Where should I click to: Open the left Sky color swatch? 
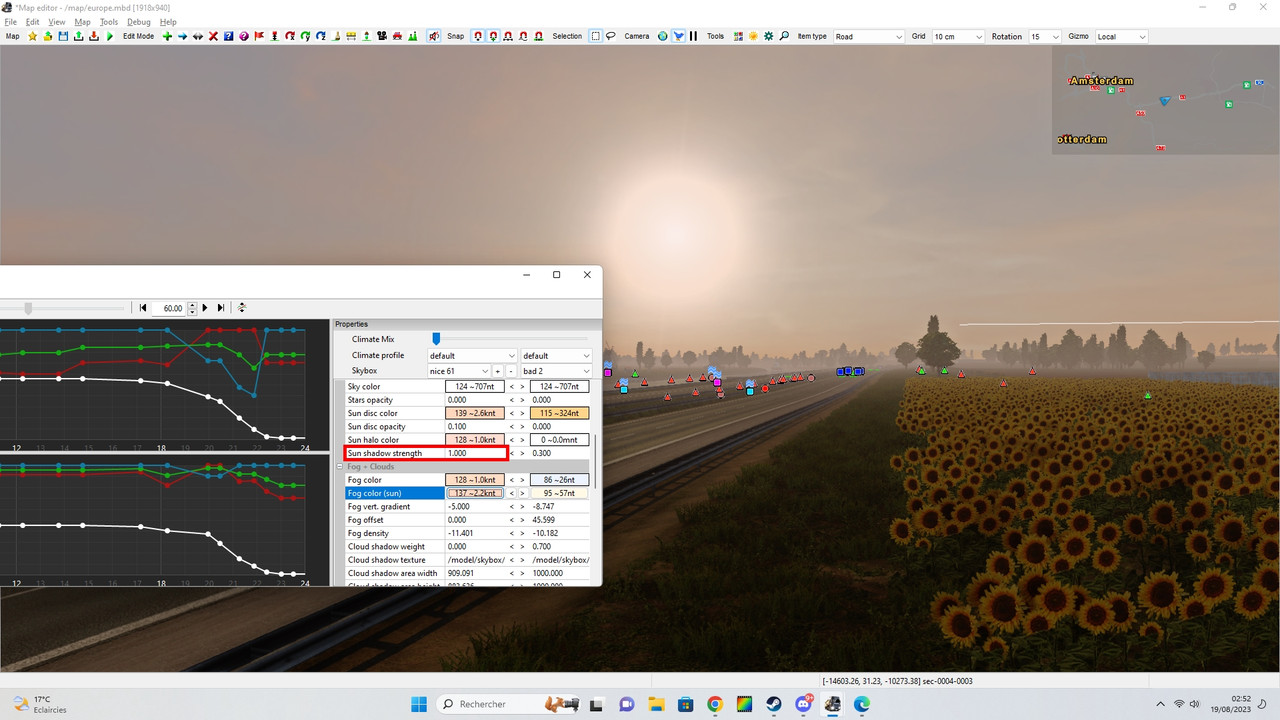(474, 386)
